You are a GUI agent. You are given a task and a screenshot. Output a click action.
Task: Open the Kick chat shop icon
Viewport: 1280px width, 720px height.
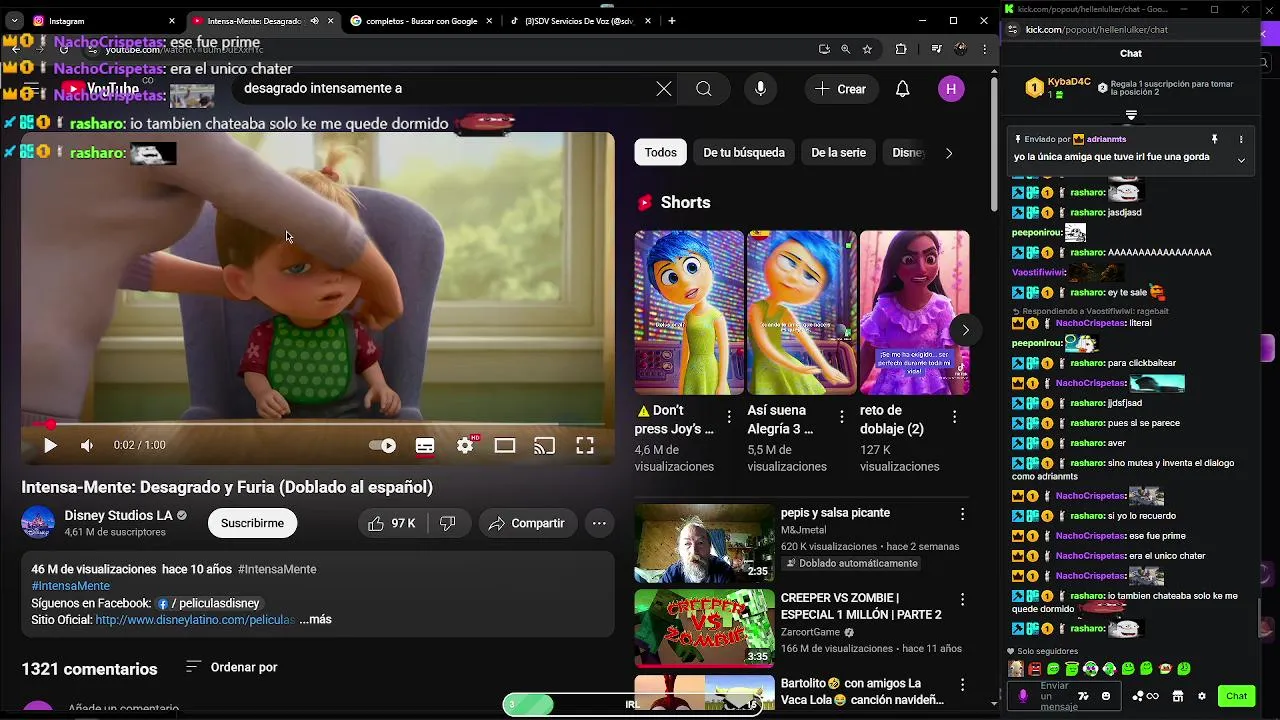[1178, 696]
